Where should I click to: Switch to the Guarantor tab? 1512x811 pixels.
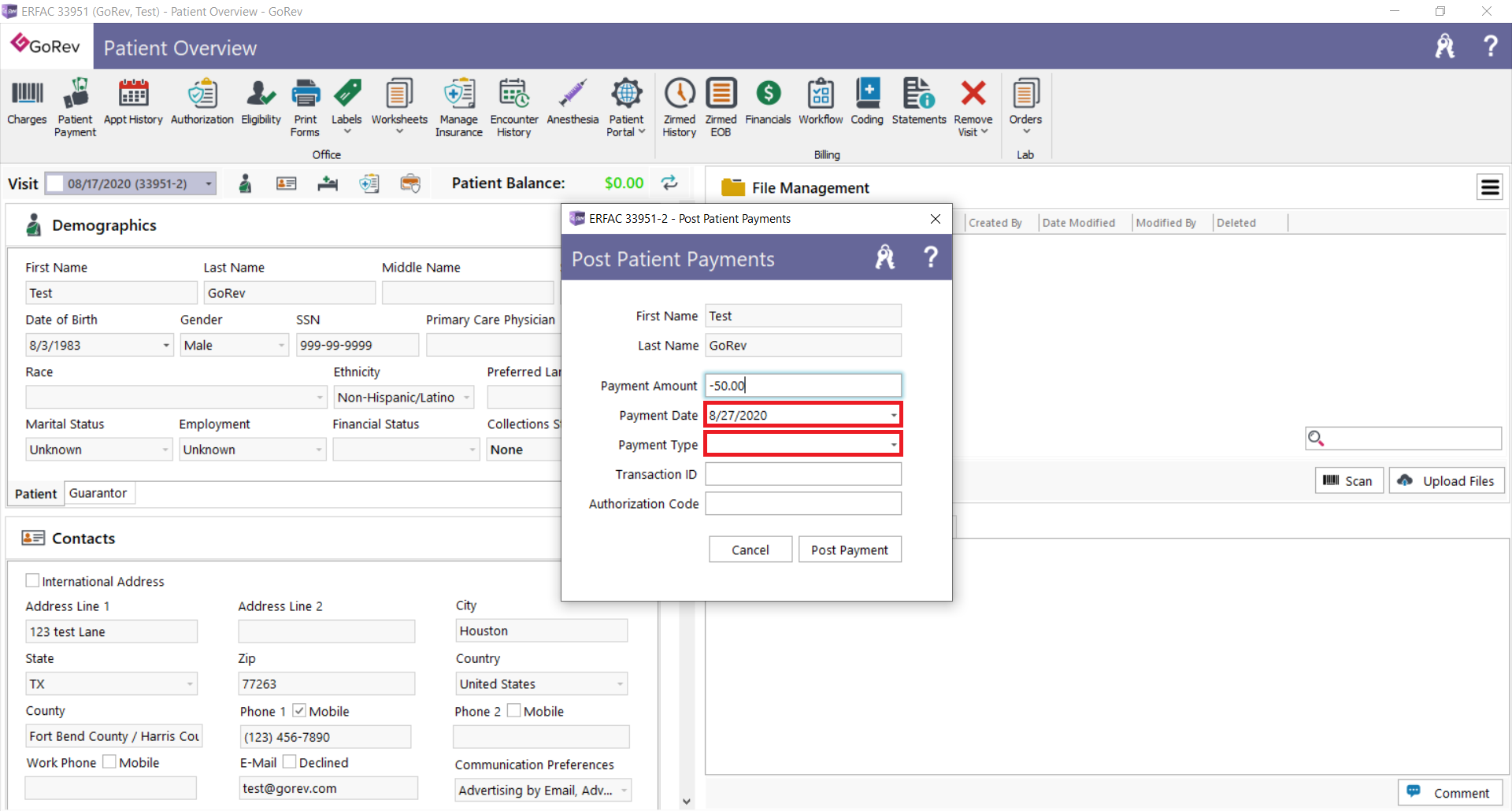click(x=98, y=493)
